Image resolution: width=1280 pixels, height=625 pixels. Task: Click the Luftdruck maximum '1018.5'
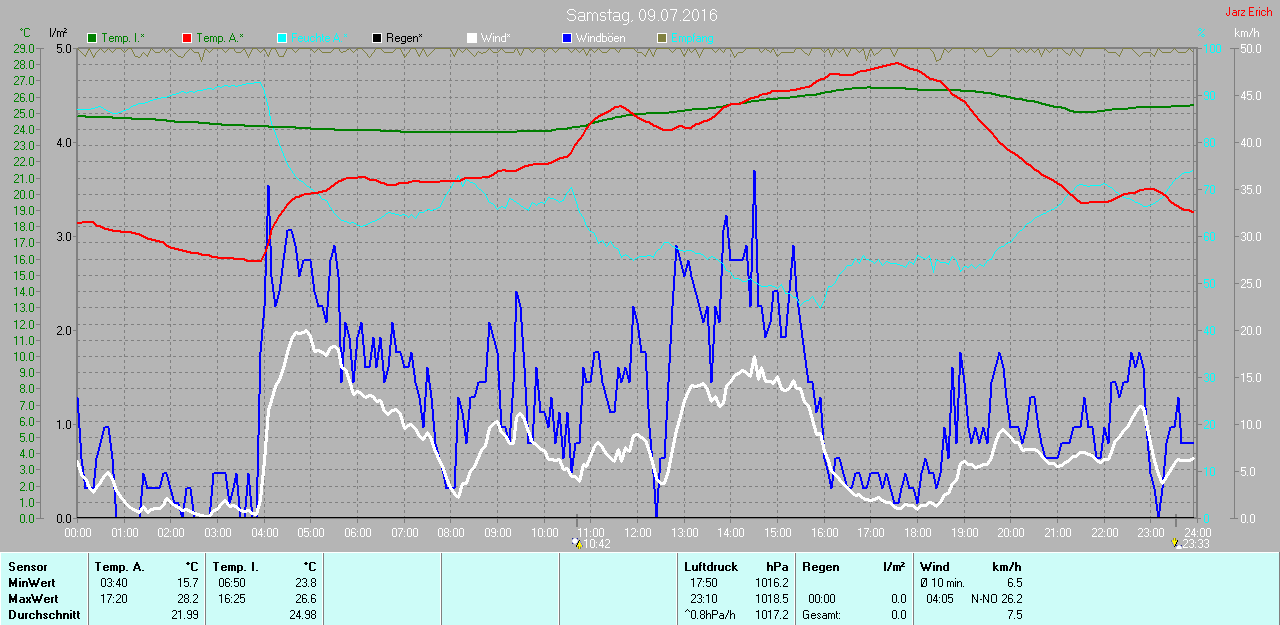click(772, 599)
